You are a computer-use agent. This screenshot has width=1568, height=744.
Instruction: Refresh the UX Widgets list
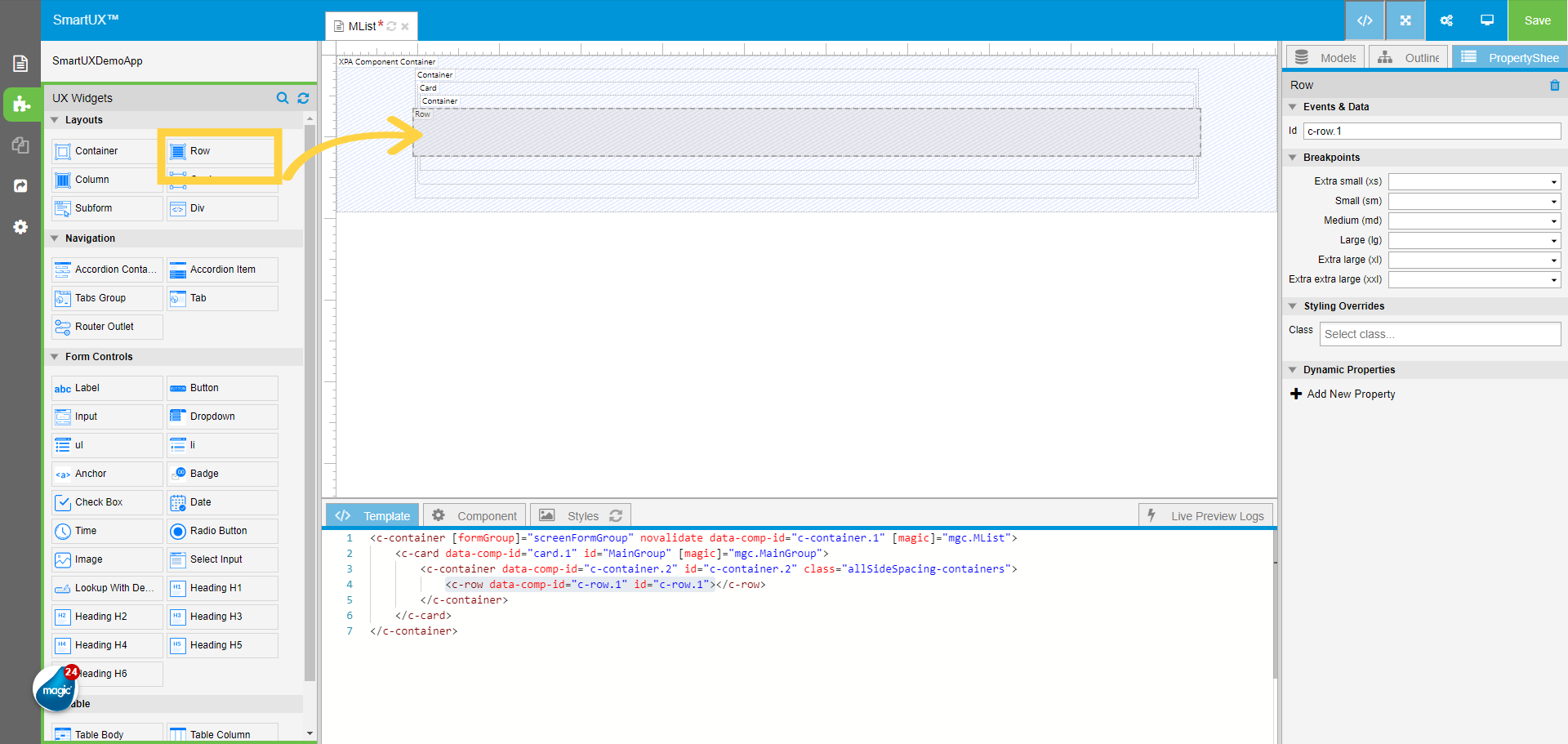303,98
